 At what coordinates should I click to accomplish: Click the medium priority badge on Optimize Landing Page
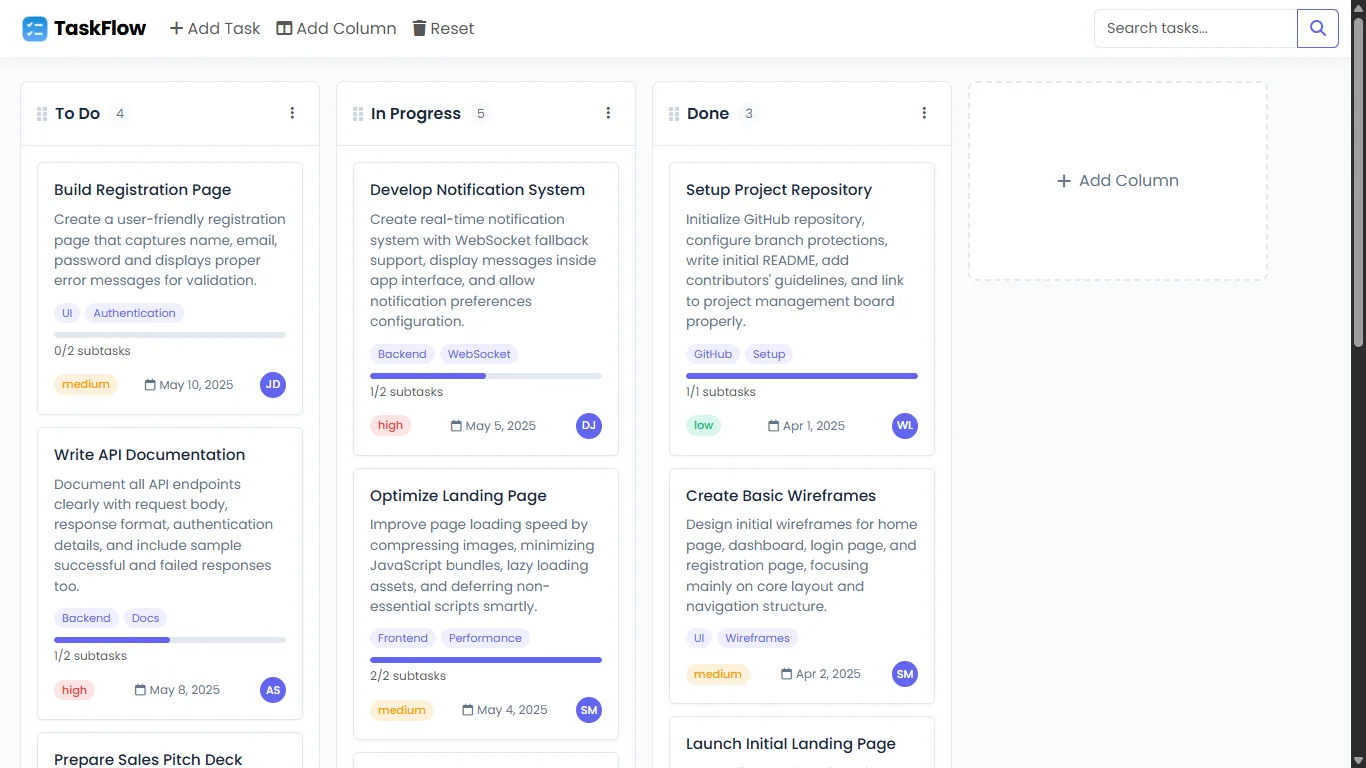tap(402, 710)
